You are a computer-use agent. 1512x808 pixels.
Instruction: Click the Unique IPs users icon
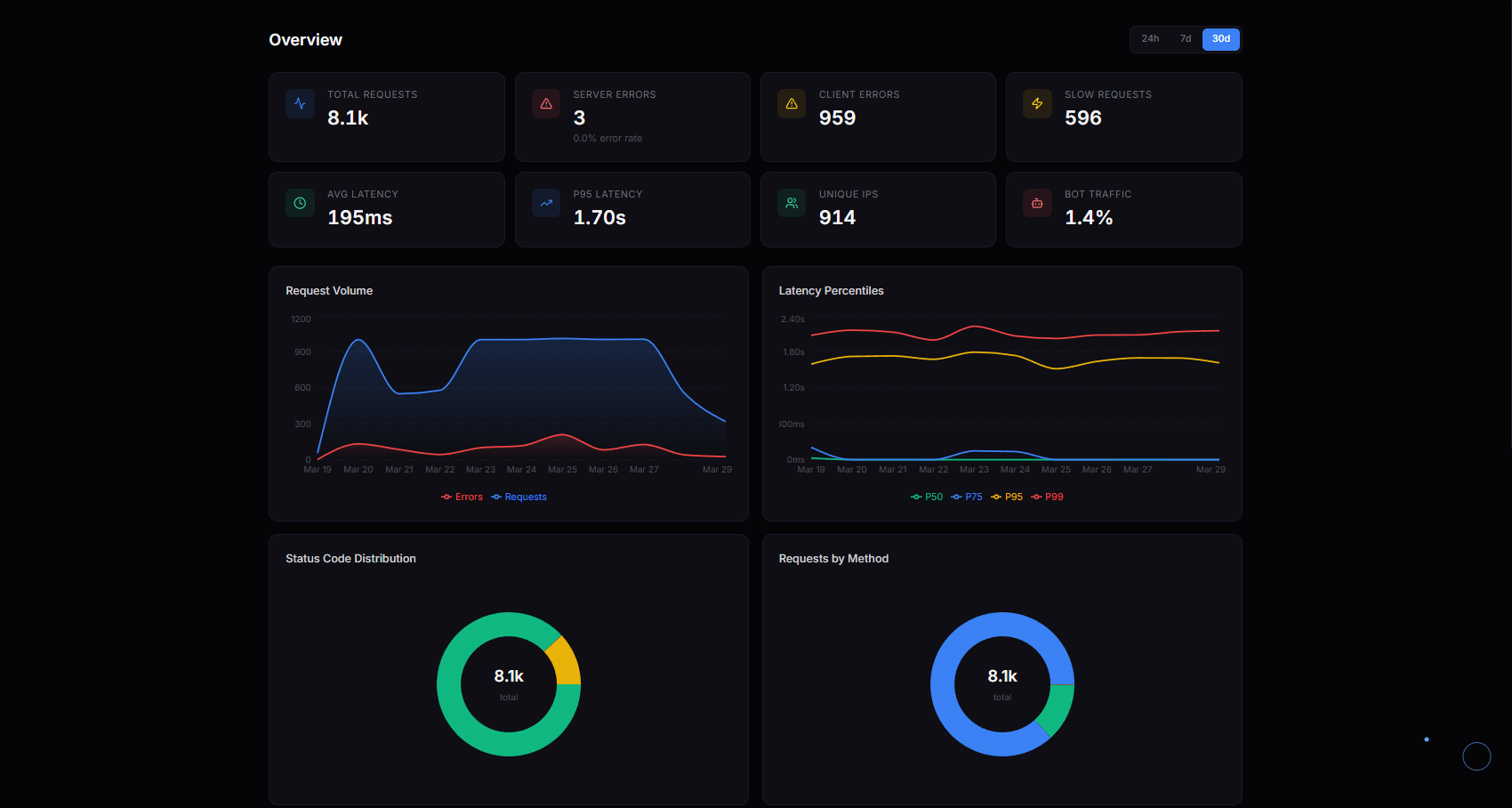(792, 204)
